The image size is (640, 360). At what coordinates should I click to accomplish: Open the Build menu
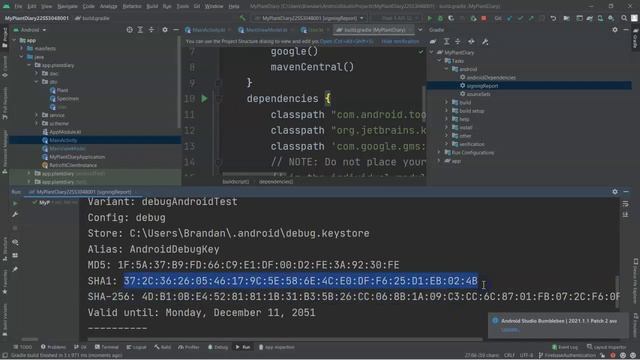152,6
